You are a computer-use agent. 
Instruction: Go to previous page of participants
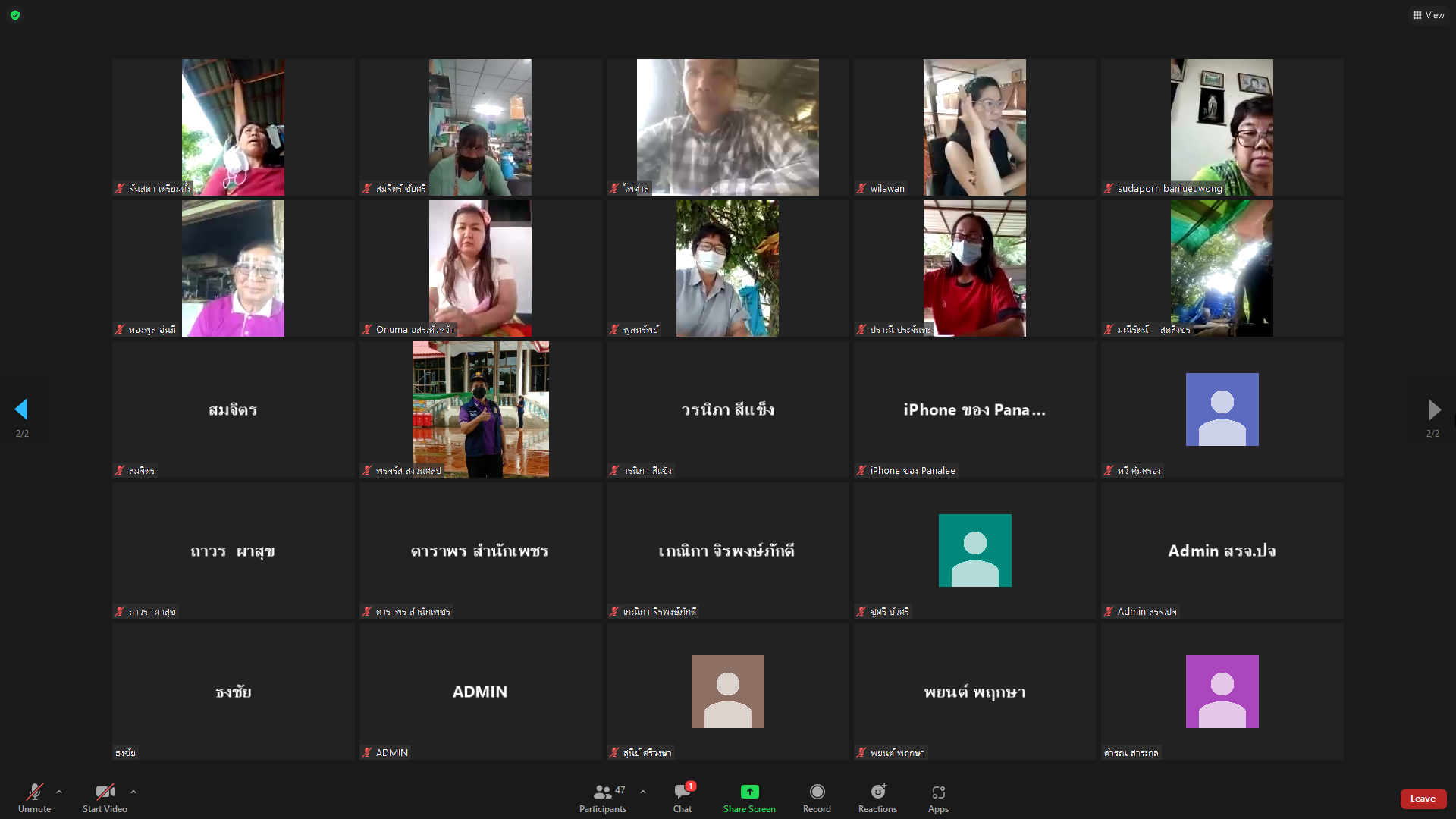21,409
